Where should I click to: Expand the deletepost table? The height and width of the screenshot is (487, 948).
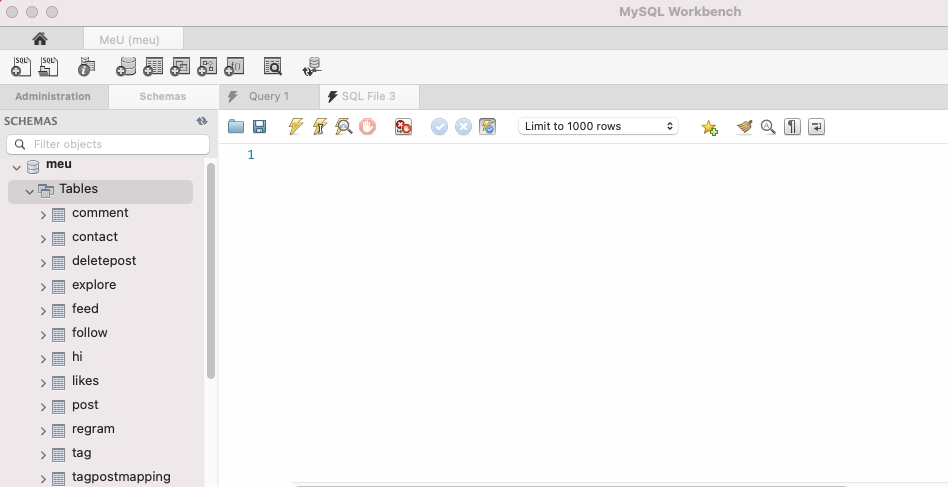[x=43, y=263]
